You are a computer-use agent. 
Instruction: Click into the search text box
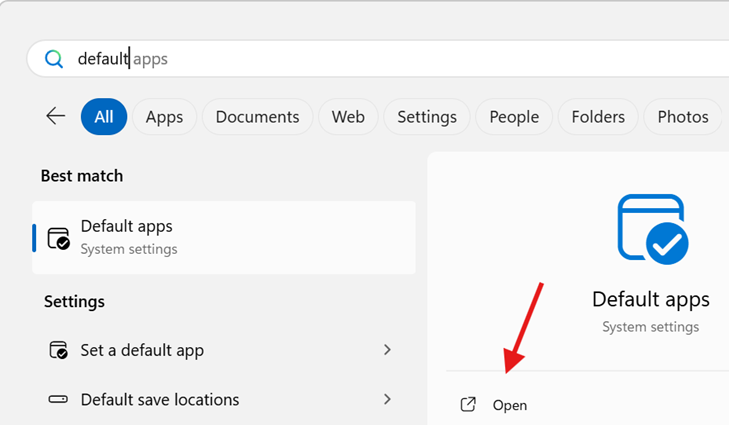pos(400,59)
